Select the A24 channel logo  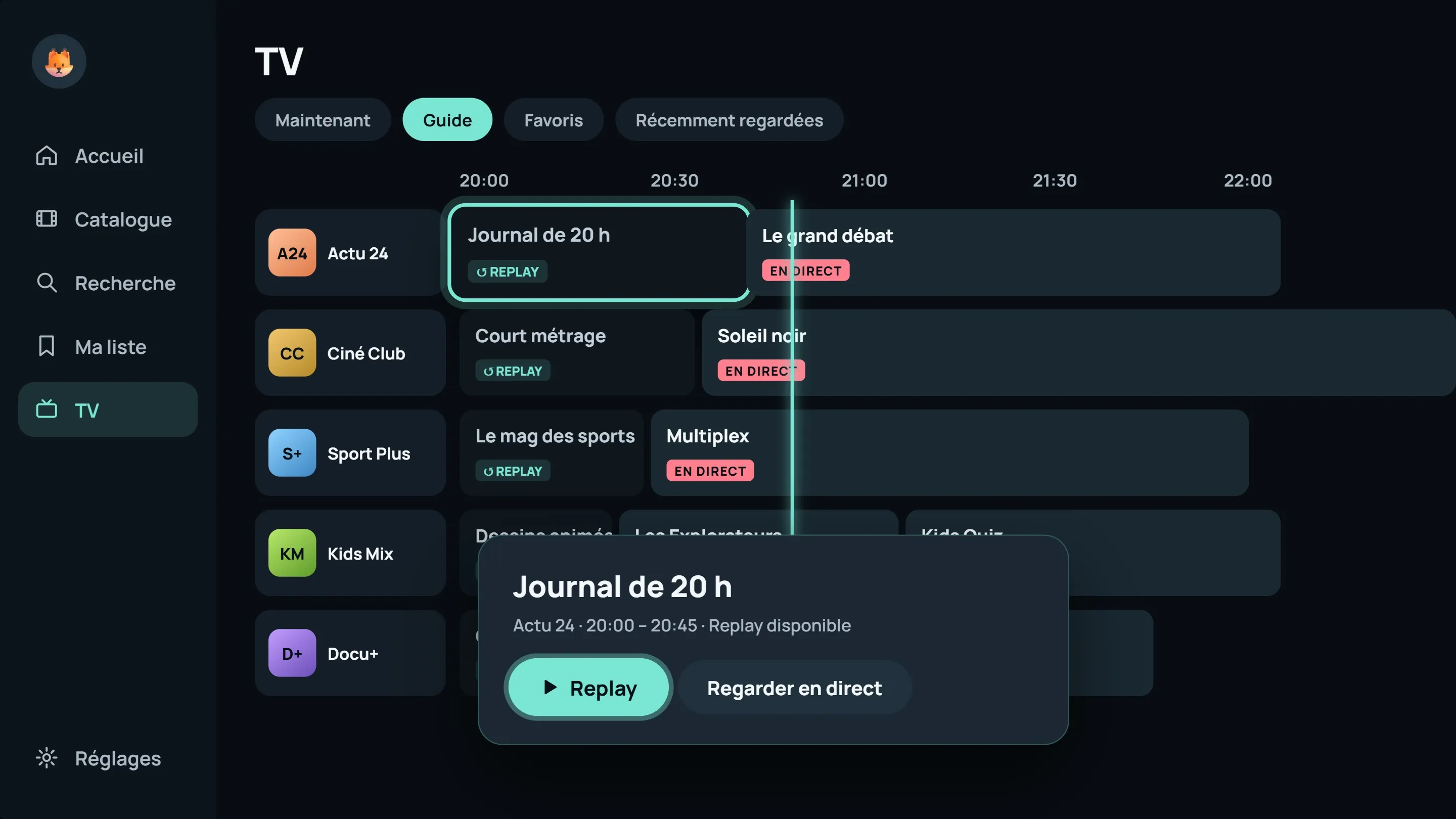(292, 253)
